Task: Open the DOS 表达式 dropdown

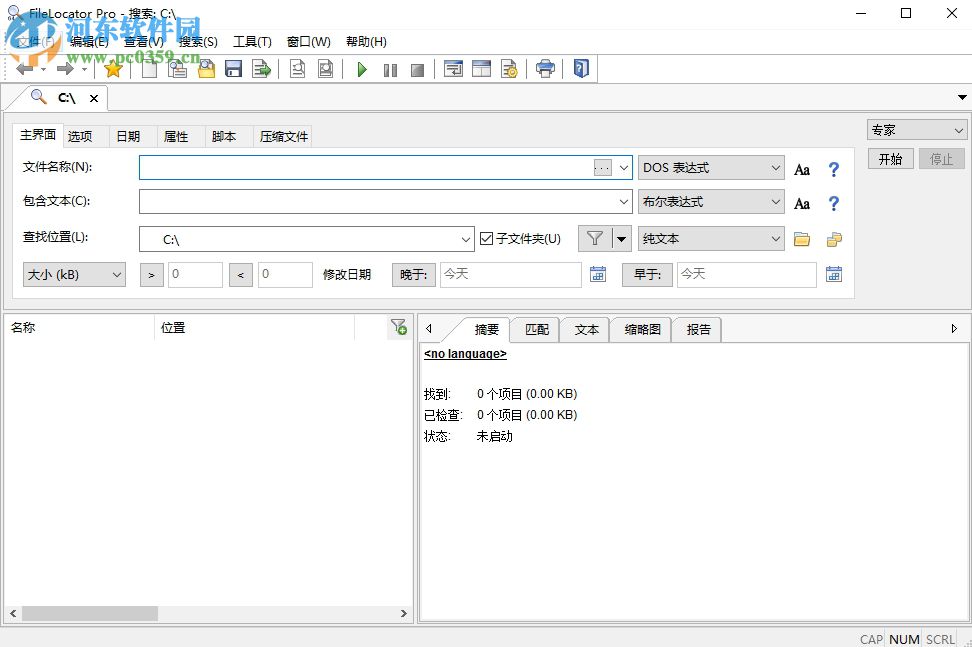Action: tap(711, 167)
